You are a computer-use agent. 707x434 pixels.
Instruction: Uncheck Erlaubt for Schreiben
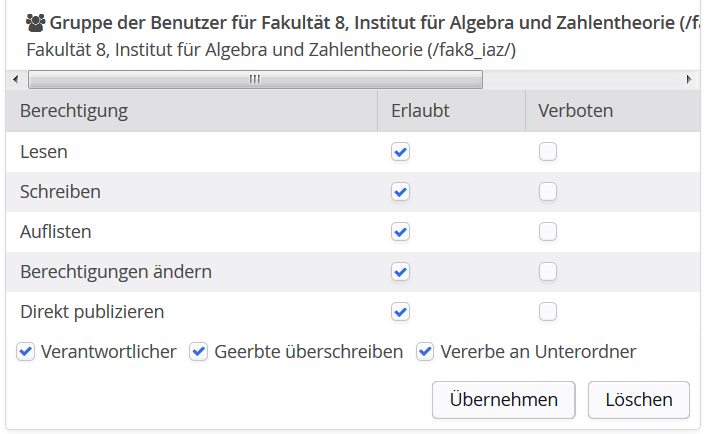[x=400, y=192]
